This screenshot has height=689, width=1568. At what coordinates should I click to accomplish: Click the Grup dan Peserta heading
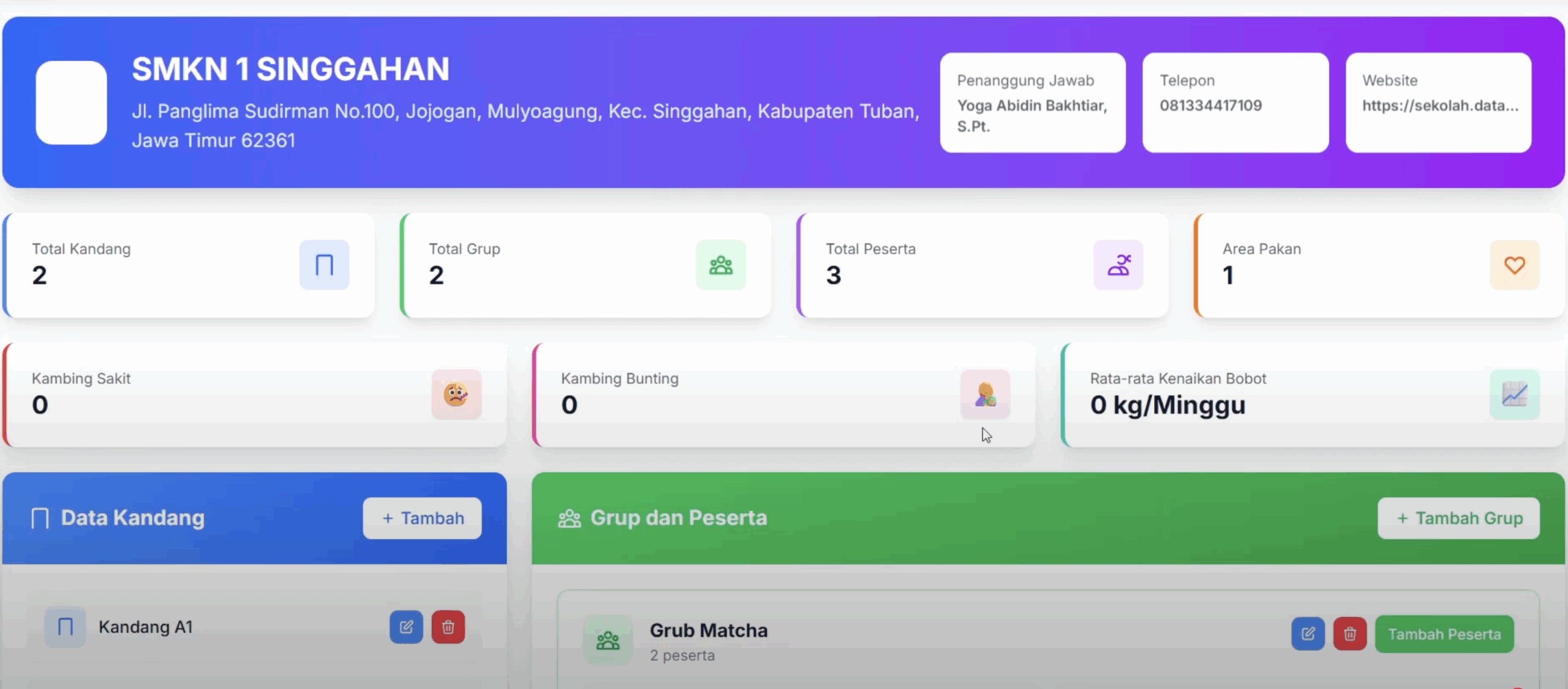pos(679,518)
